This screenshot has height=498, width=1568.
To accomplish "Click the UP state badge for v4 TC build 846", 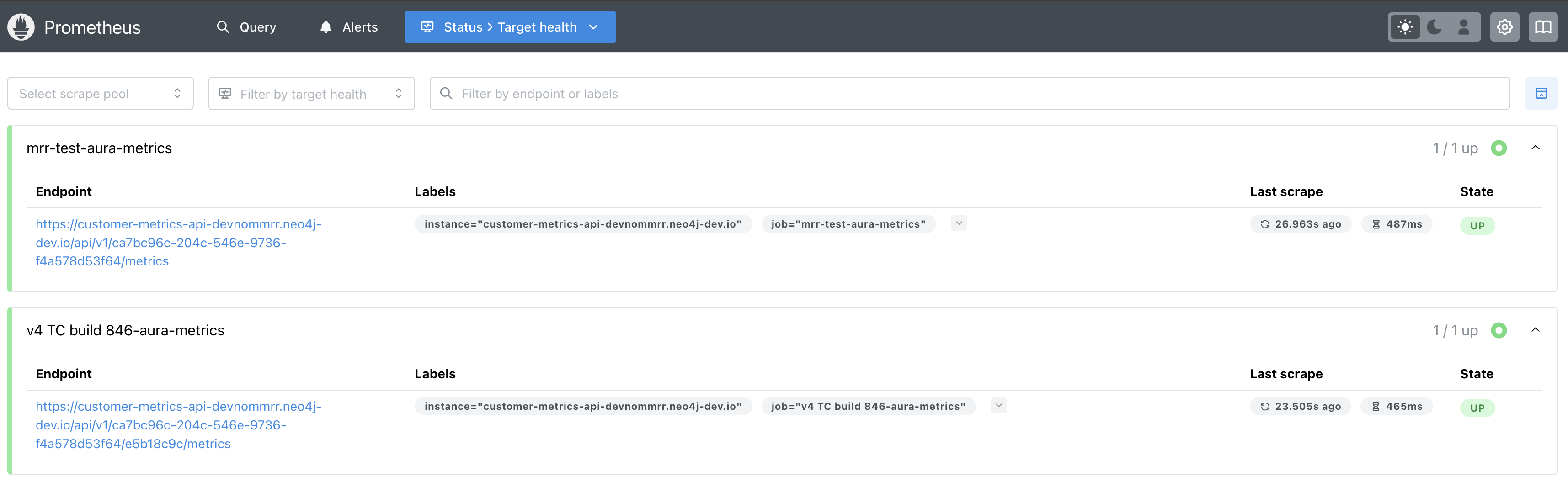I will (x=1477, y=408).
